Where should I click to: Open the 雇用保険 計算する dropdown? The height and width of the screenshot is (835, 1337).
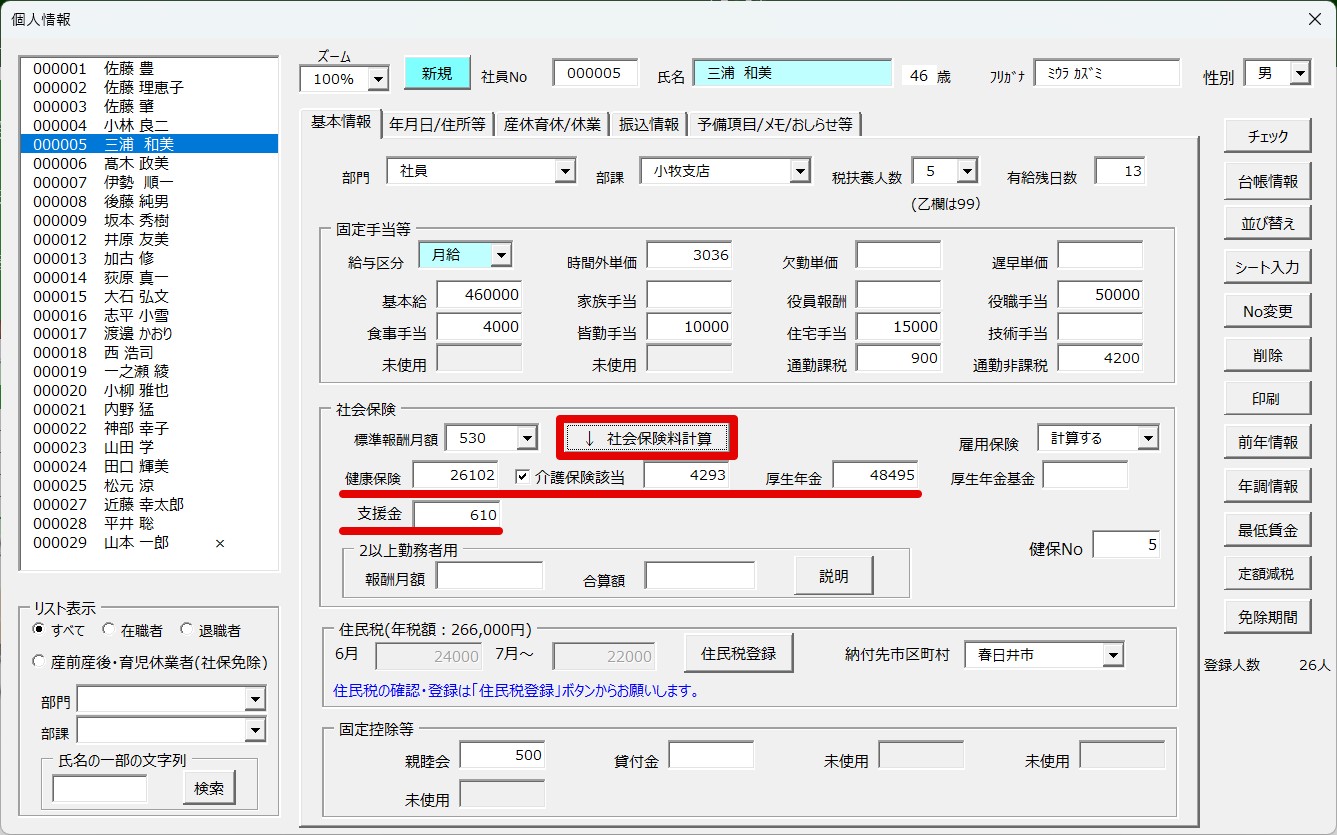[1148, 438]
